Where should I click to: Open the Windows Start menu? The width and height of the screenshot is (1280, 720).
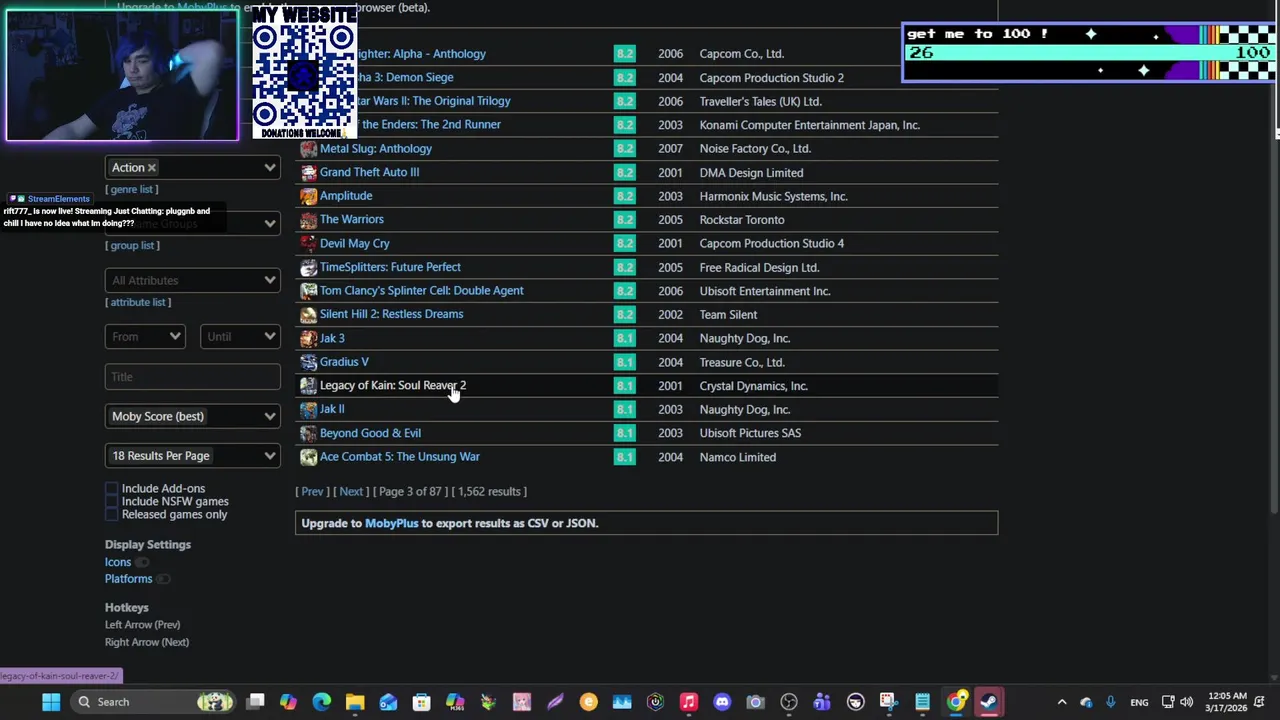click(x=51, y=702)
